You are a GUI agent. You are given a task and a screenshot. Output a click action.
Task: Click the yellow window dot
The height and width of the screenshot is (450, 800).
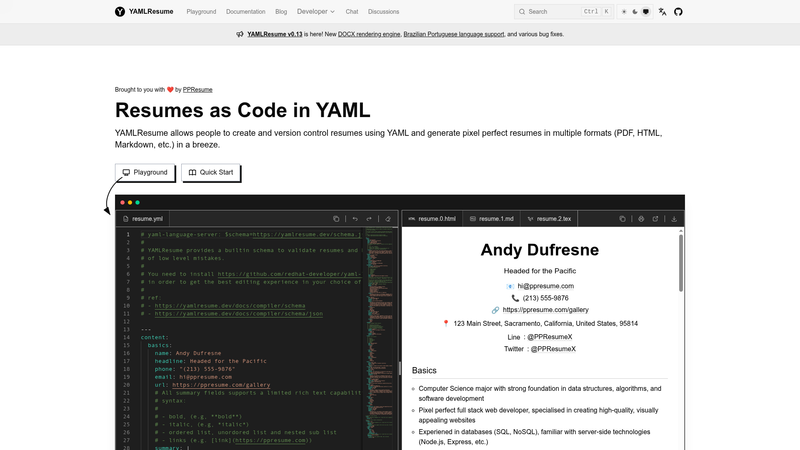(130, 203)
